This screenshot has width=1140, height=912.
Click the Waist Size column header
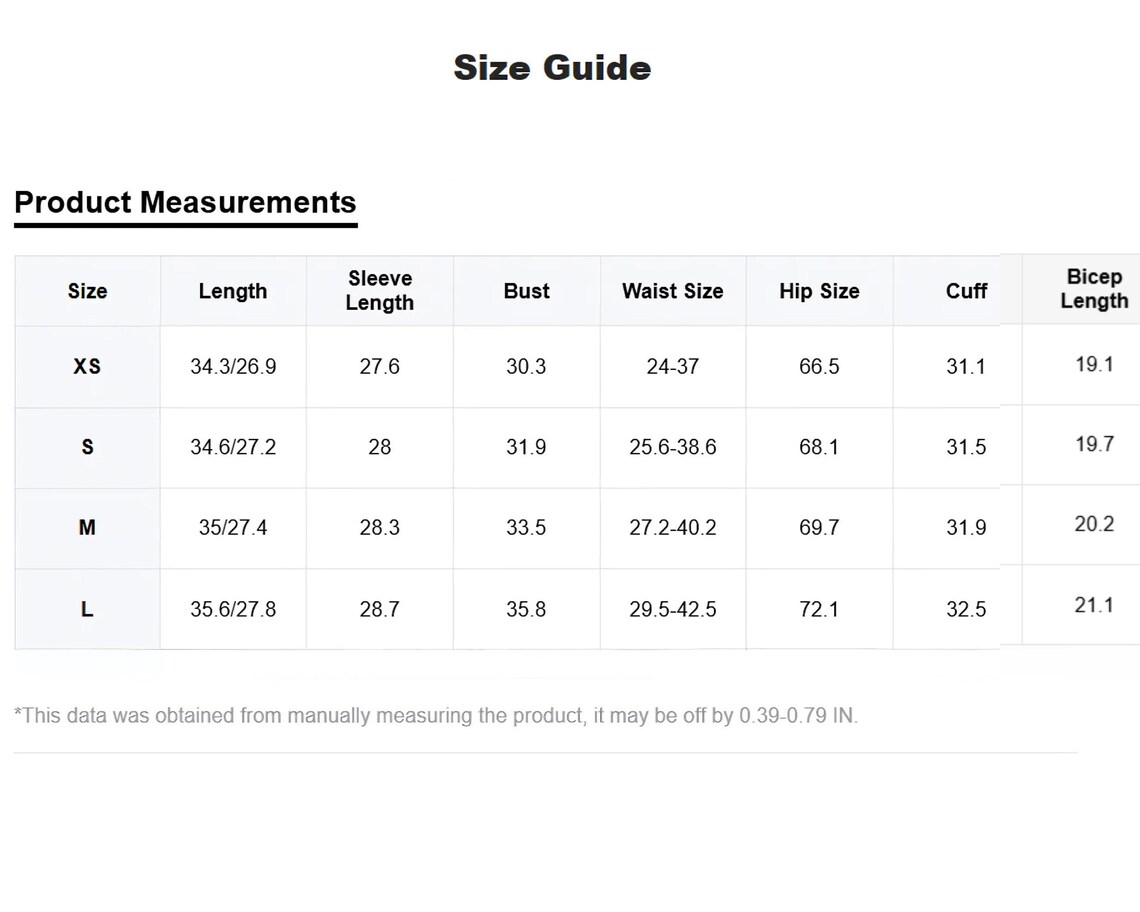(x=673, y=291)
